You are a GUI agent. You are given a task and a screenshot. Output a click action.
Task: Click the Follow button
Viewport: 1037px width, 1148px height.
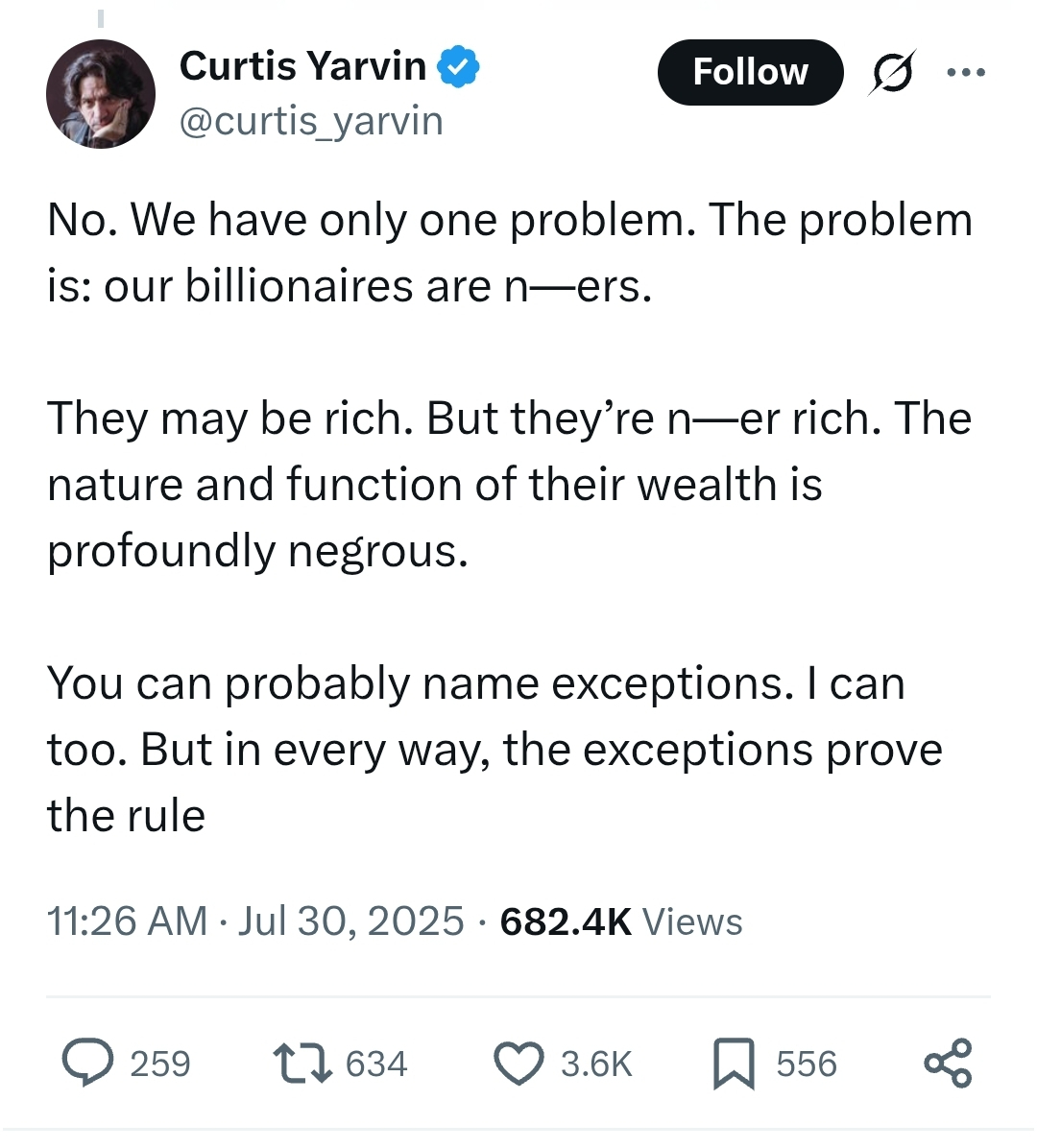750,72
